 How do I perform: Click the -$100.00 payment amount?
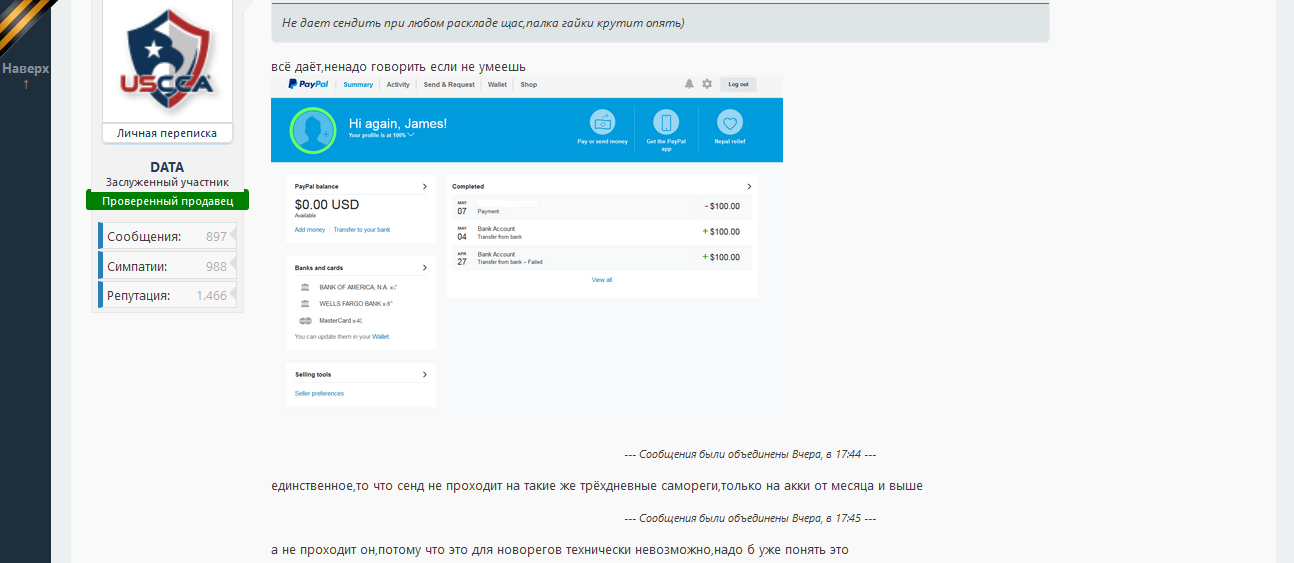[722, 207]
